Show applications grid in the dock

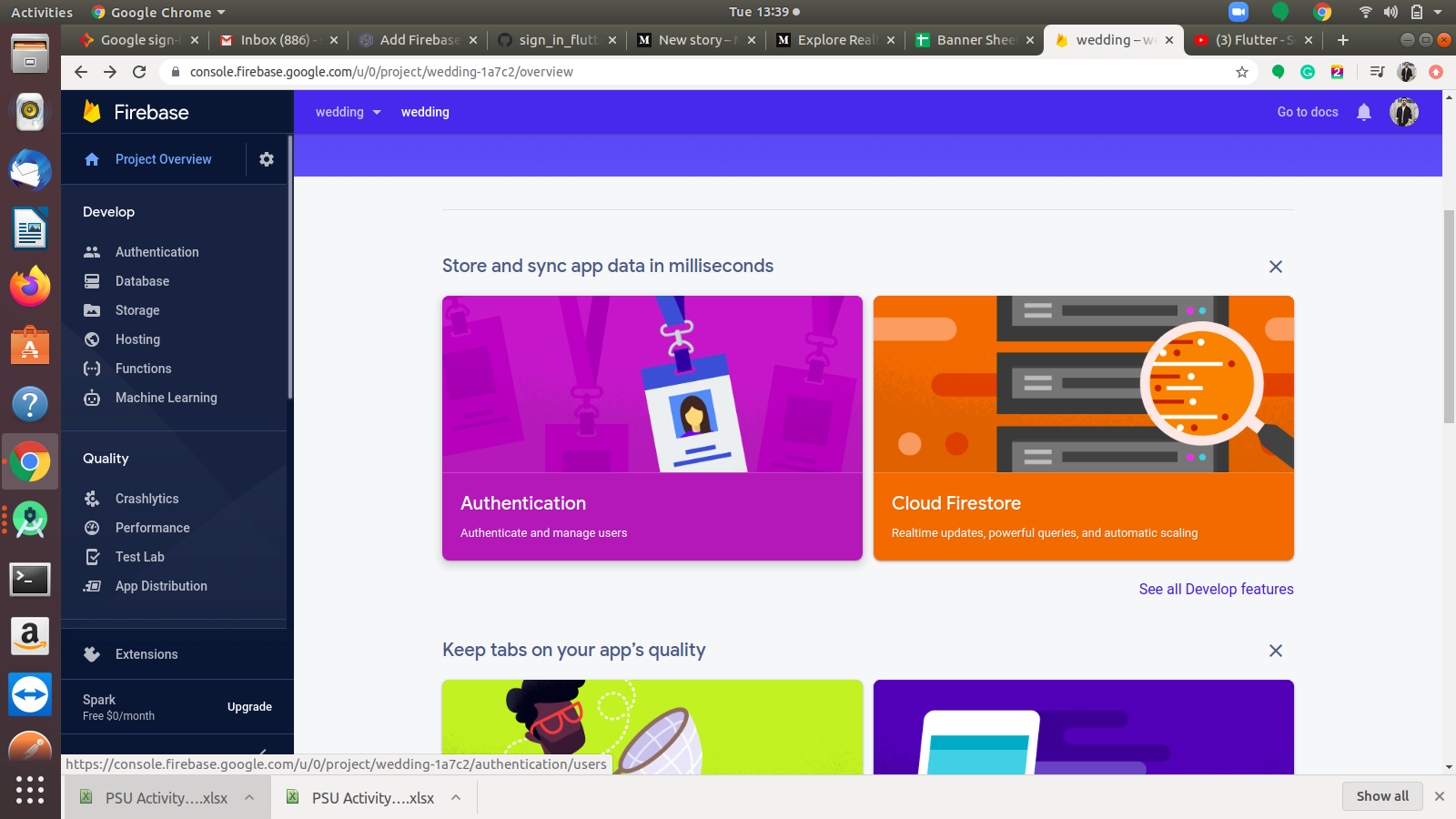[30, 789]
